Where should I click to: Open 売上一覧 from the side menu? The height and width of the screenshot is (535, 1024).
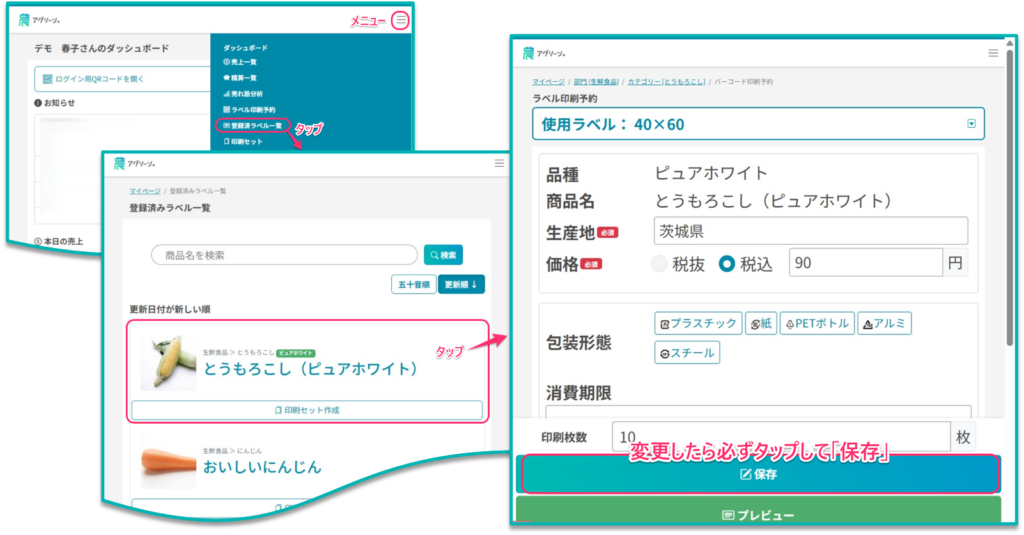(x=243, y=62)
